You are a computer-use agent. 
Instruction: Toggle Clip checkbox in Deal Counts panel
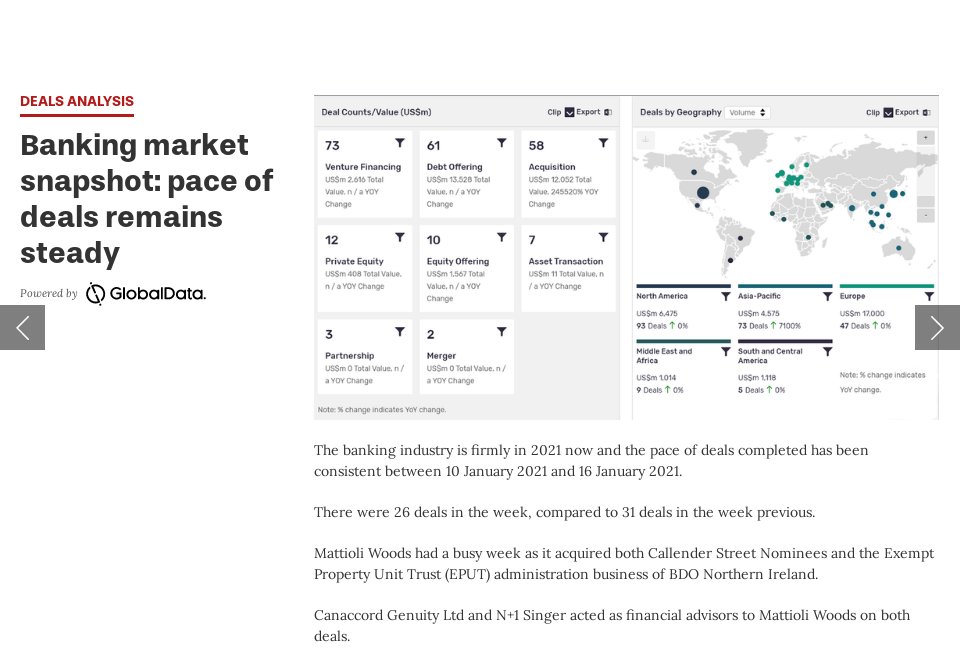tap(569, 112)
